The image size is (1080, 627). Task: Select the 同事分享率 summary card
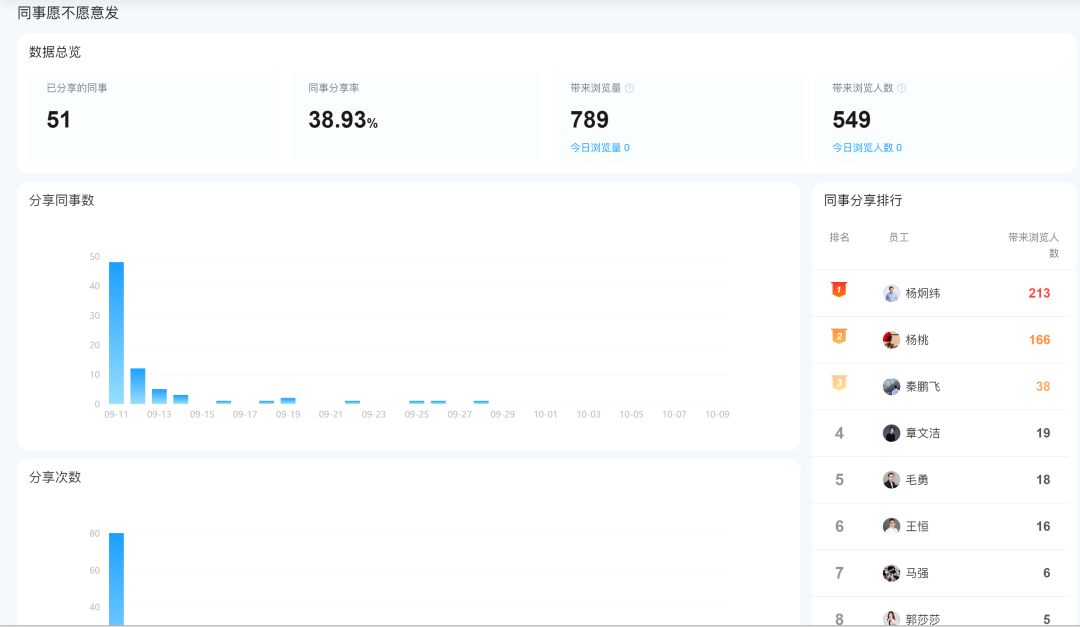(x=415, y=117)
